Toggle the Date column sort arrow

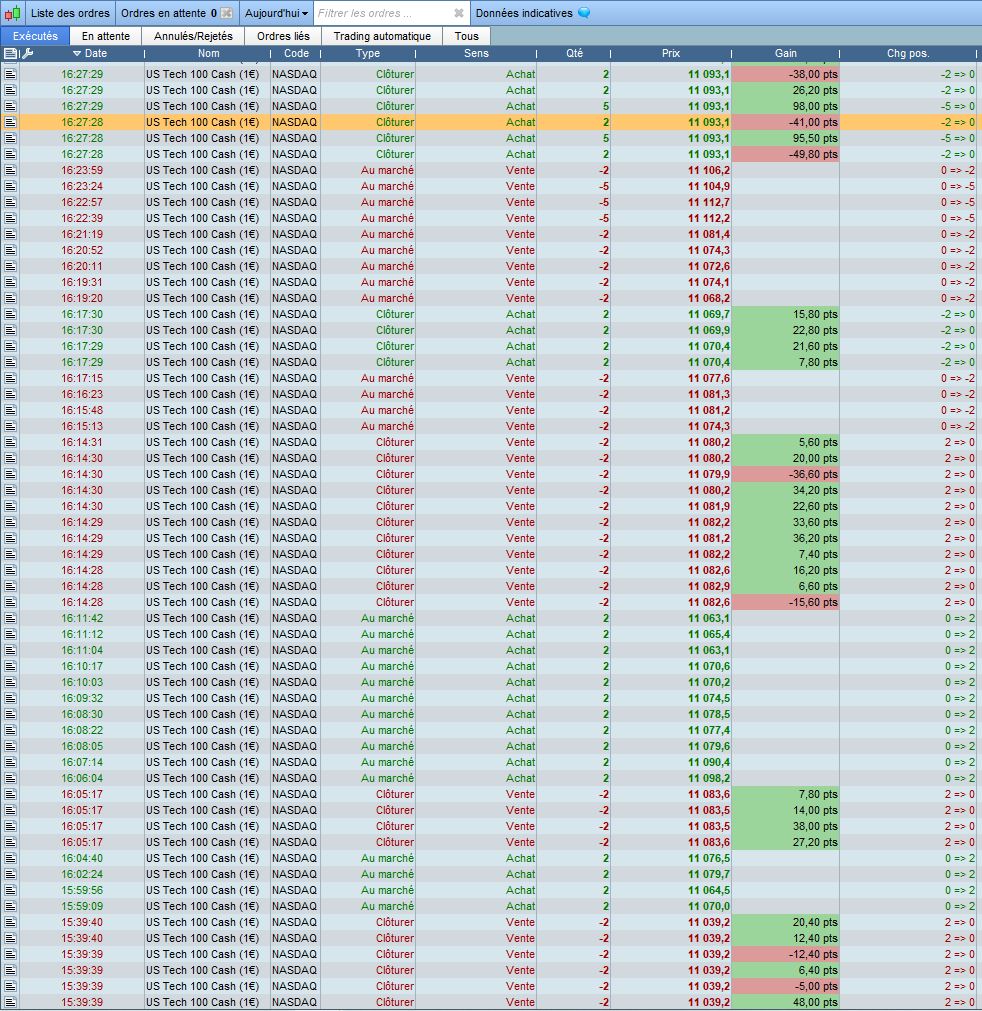77,54
